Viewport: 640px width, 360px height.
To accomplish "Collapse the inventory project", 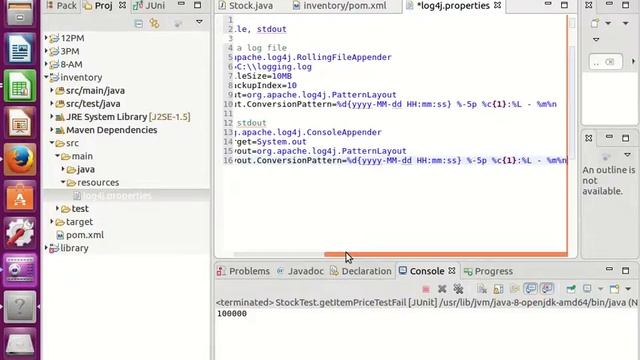I will tap(46, 77).
